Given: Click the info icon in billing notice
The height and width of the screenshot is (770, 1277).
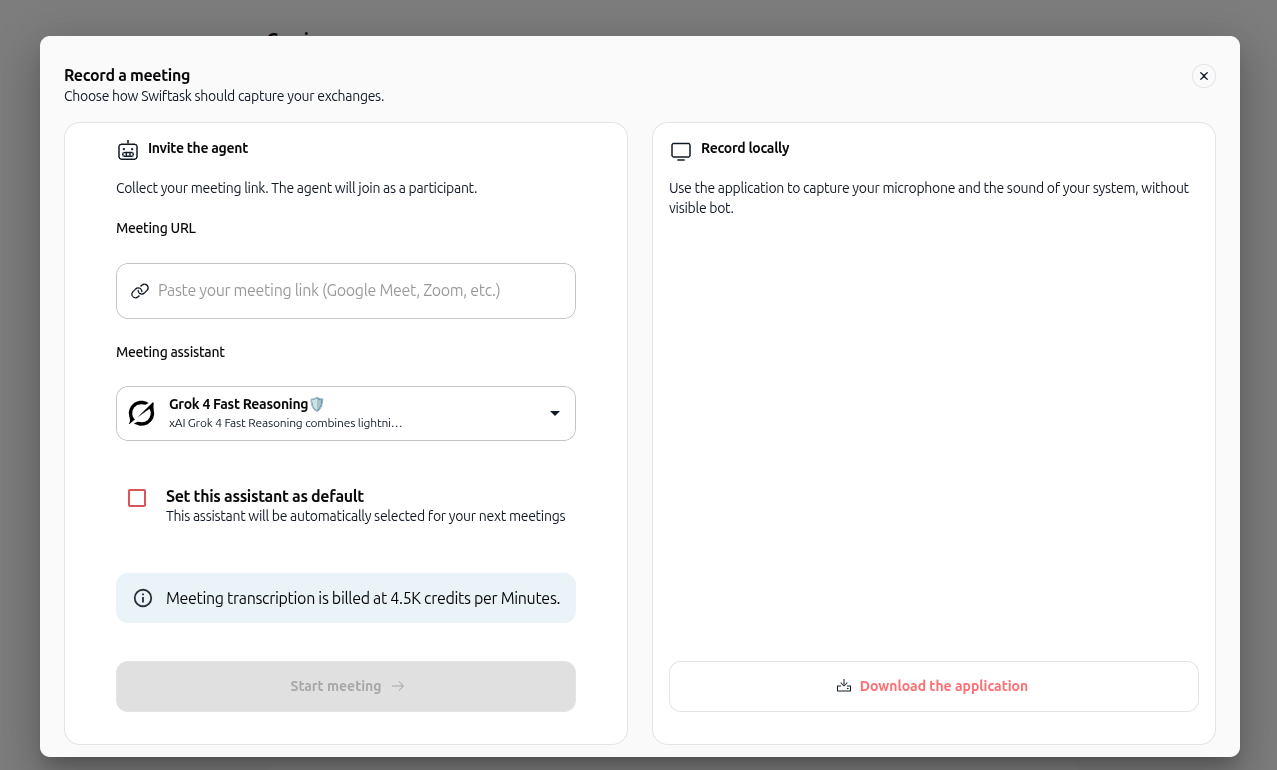Looking at the screenshot, I should [143, 598].
